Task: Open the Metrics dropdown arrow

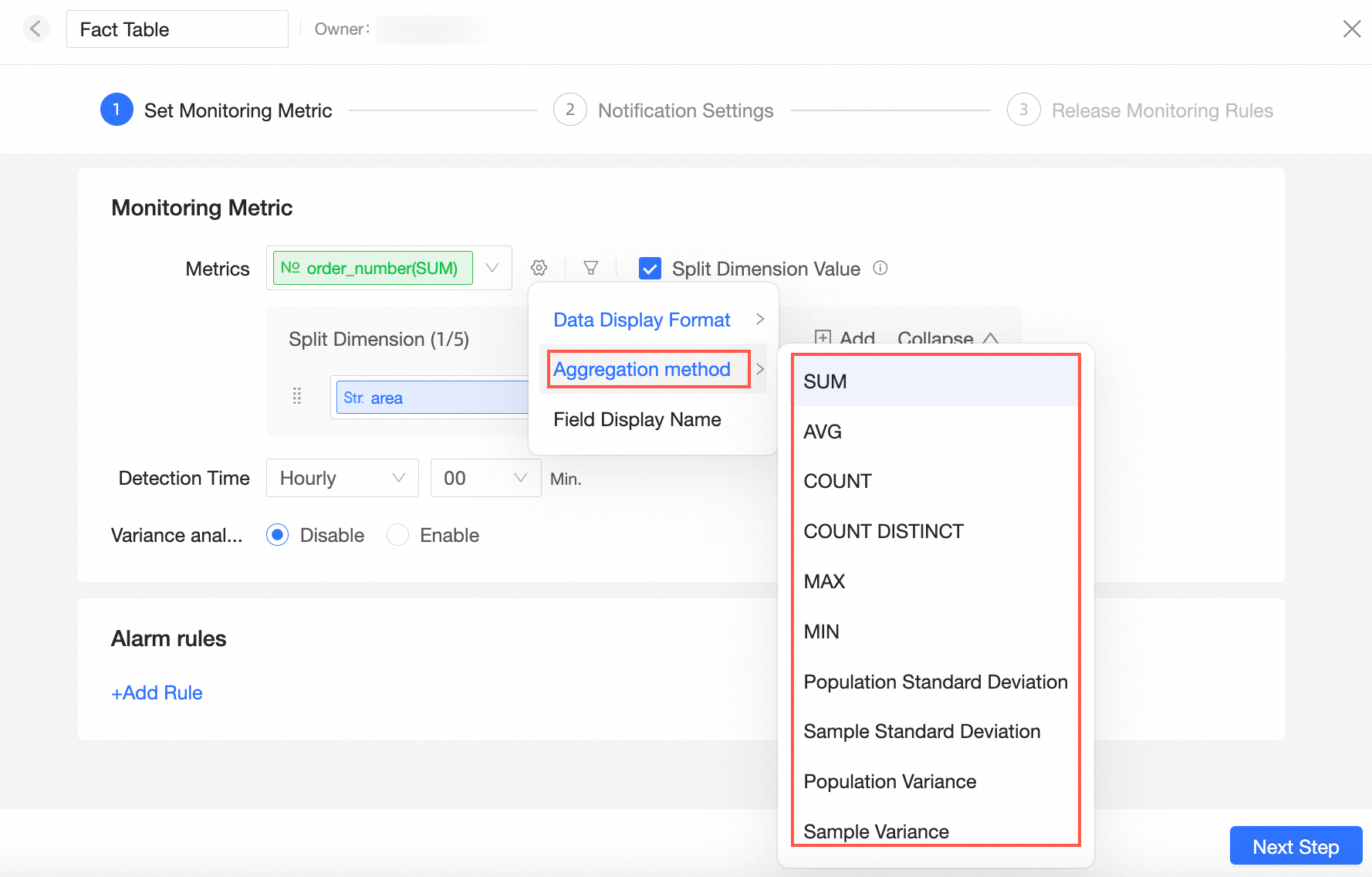Action: coord(492,268)
